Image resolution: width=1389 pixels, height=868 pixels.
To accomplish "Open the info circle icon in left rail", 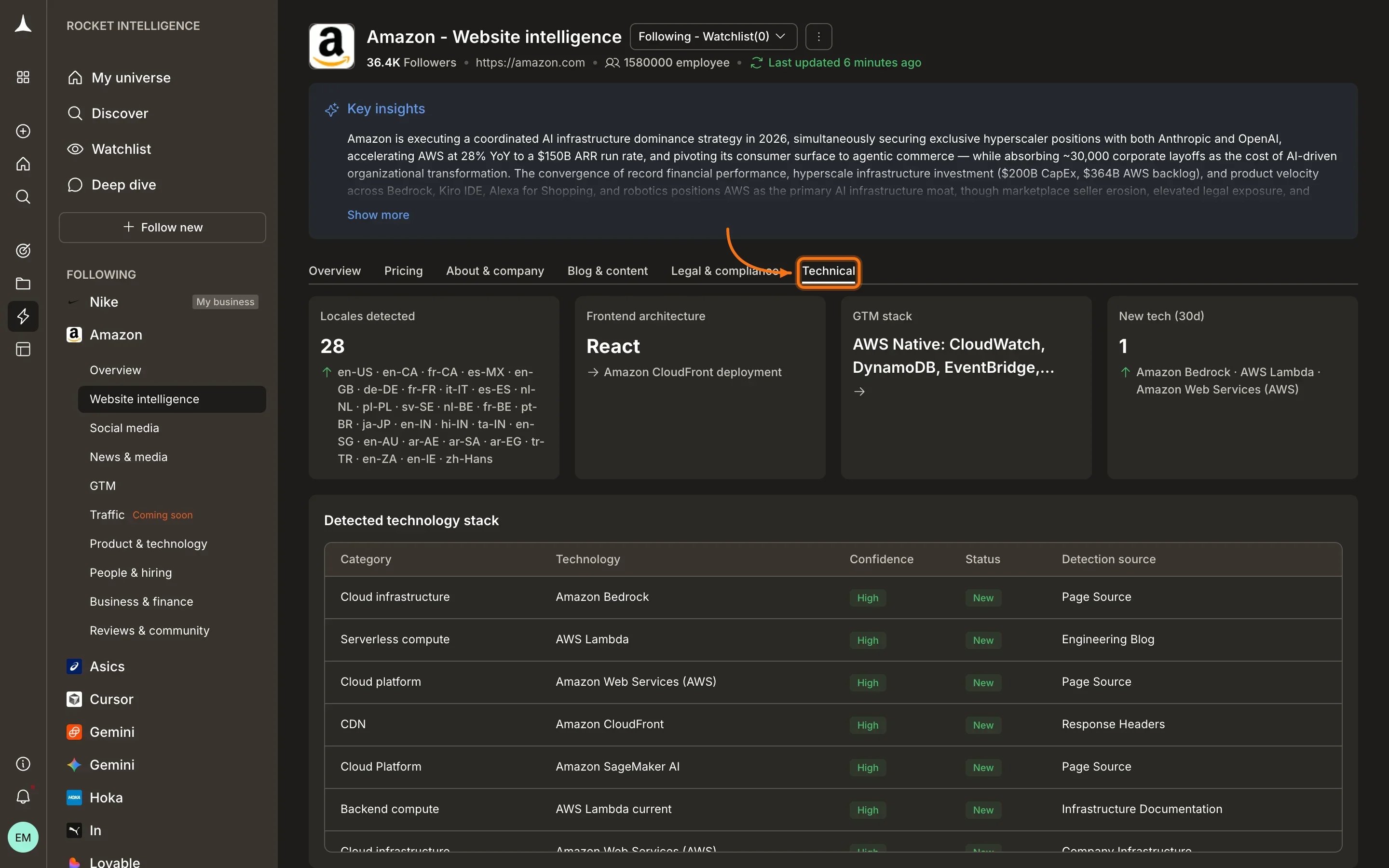I will pyautogui.click(x=23, y=763).
